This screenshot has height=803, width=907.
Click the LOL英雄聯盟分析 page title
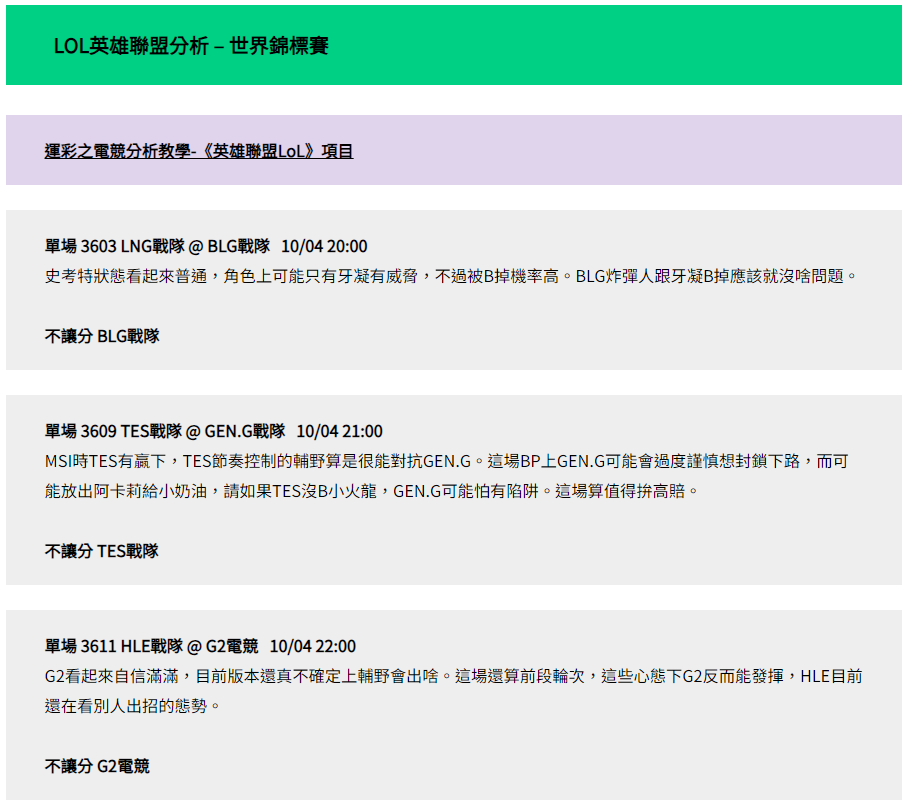[x=131, y=46]
